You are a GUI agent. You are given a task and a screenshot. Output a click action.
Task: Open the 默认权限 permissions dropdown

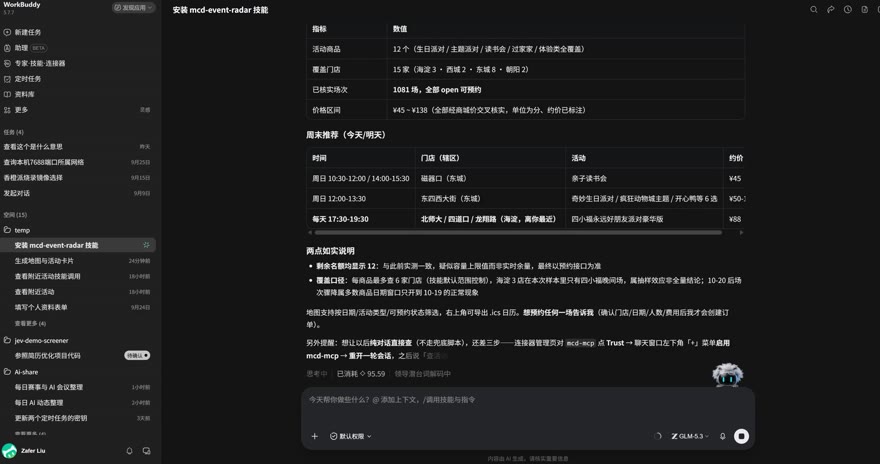click(351, 436)
